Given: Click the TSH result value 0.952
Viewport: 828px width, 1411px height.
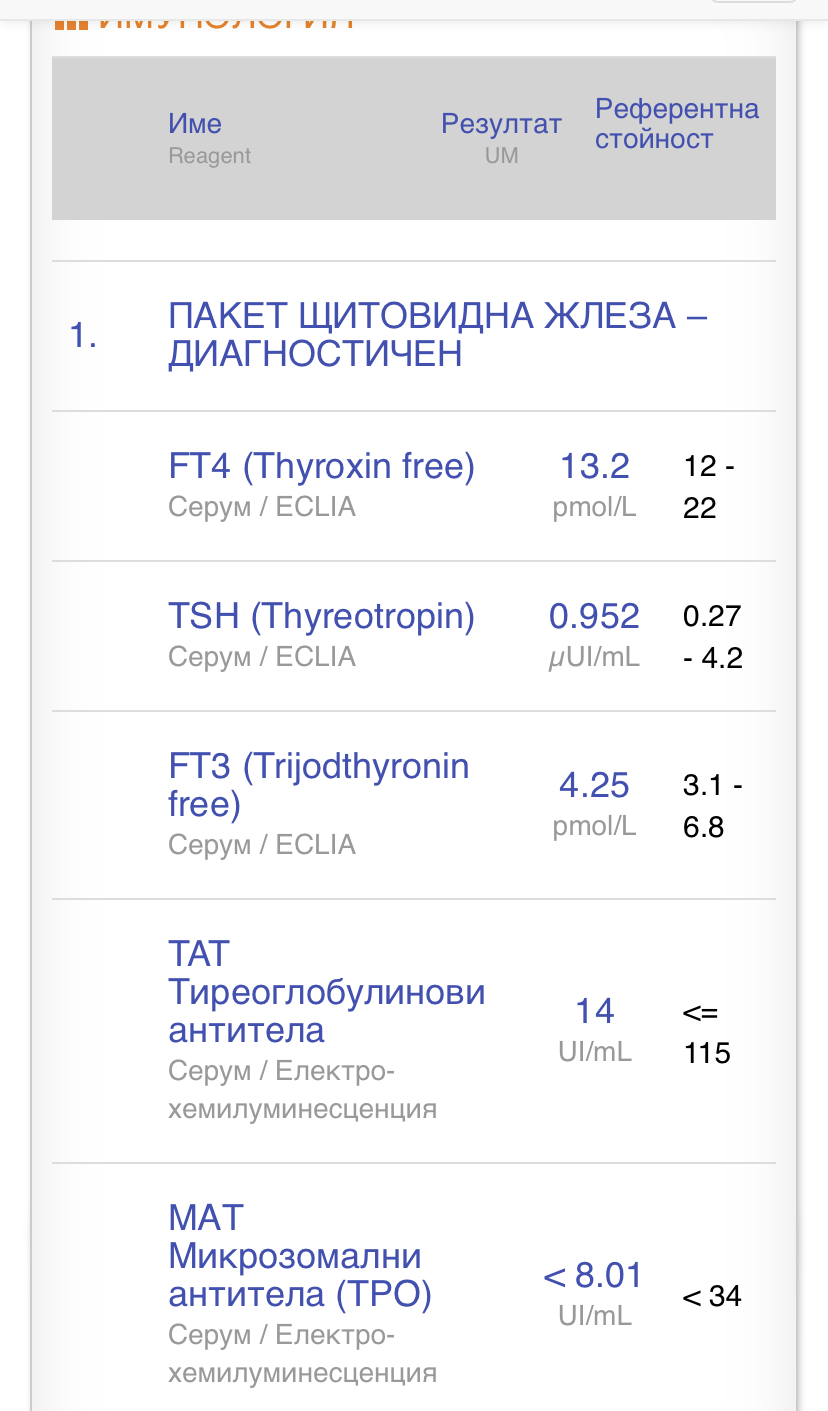Looking at the screenshot, I should (x=594, y=616).
